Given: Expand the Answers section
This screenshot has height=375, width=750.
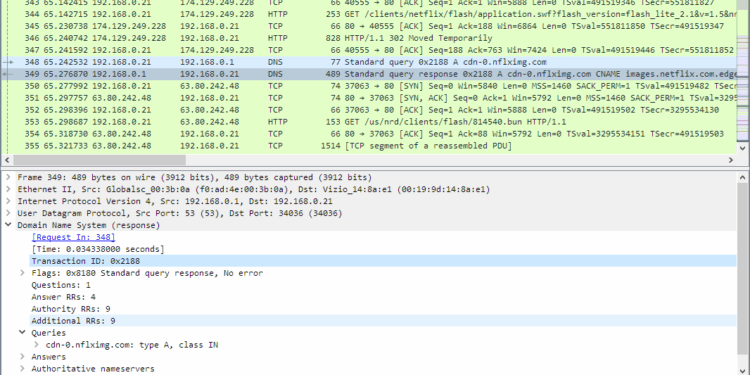Looking at the screenshot, I should click(x=22, y=357).
